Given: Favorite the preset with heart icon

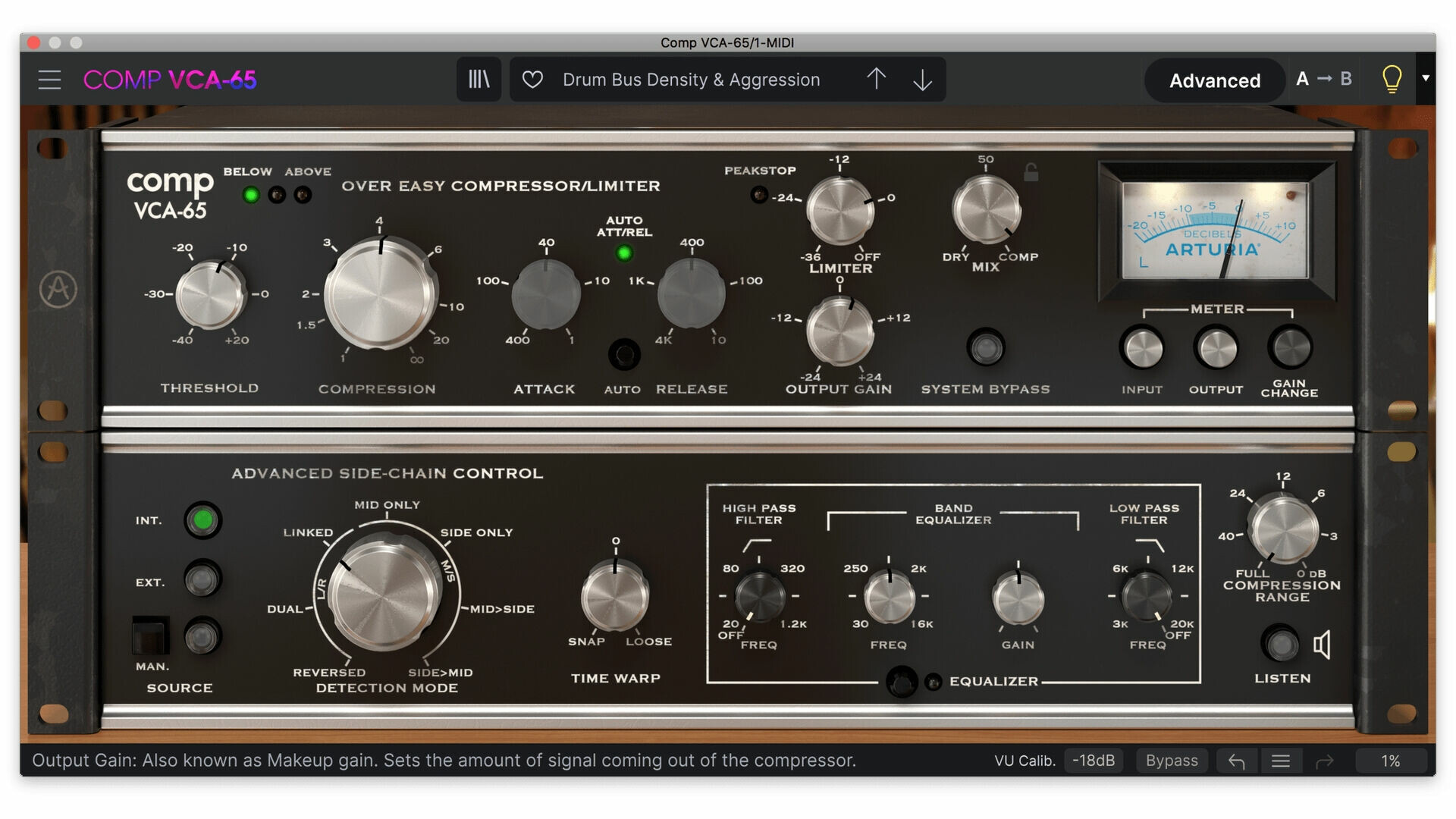Looking at the screenshot, I should [x=532, y=79].
